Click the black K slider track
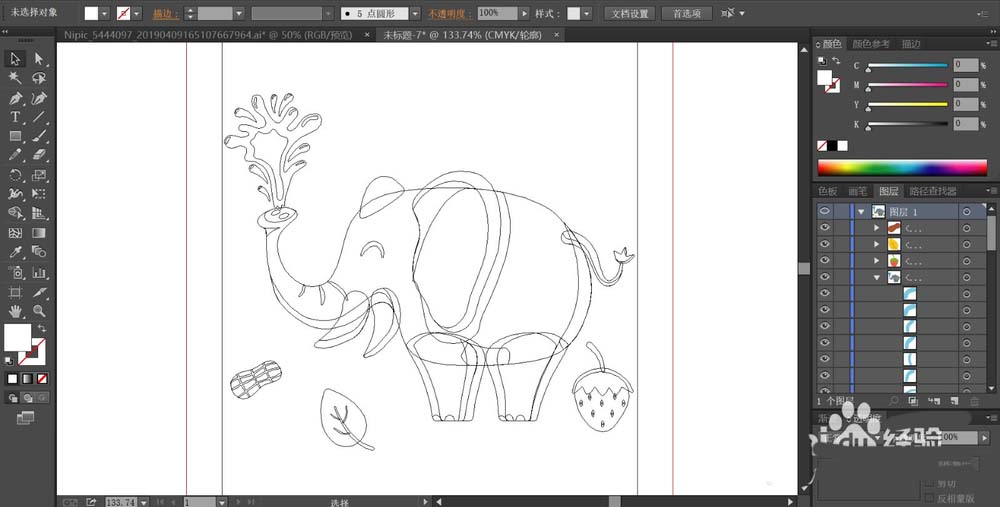The height and width of the screenshot is (507, 1000). click(x=907, y=124)
